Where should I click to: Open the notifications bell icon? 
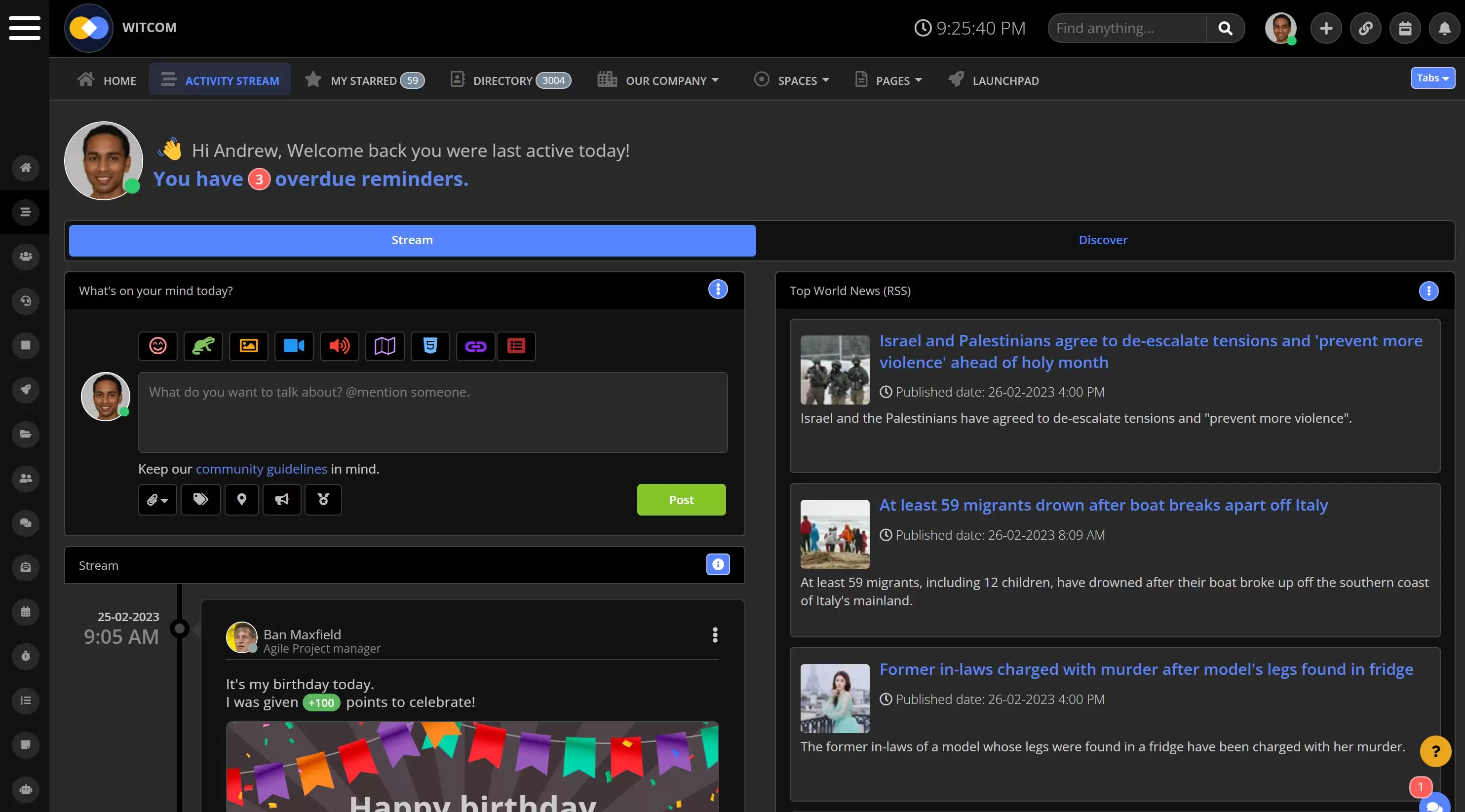(x=1444, y=28)
